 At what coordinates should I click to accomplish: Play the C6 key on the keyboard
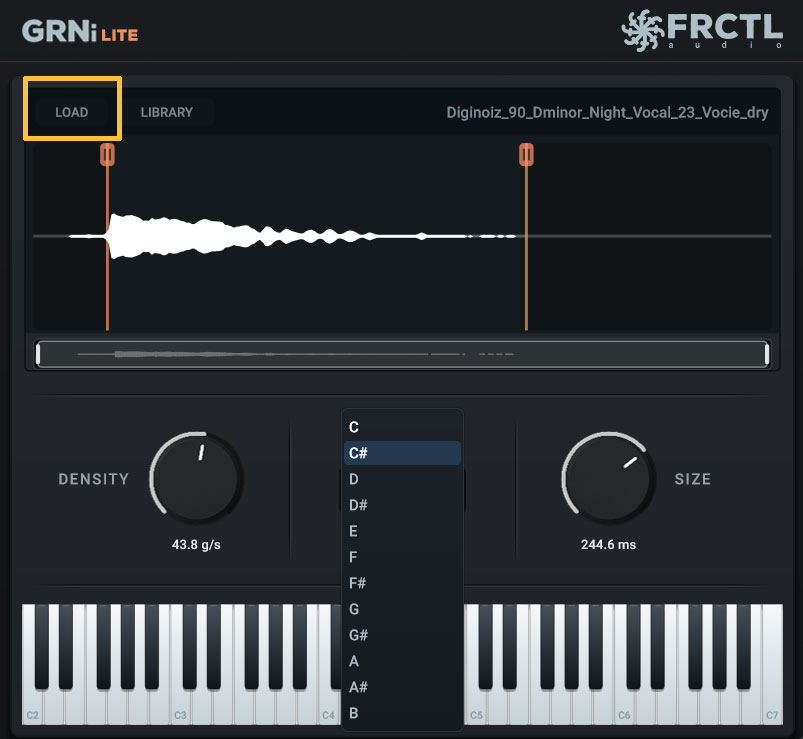624,709
